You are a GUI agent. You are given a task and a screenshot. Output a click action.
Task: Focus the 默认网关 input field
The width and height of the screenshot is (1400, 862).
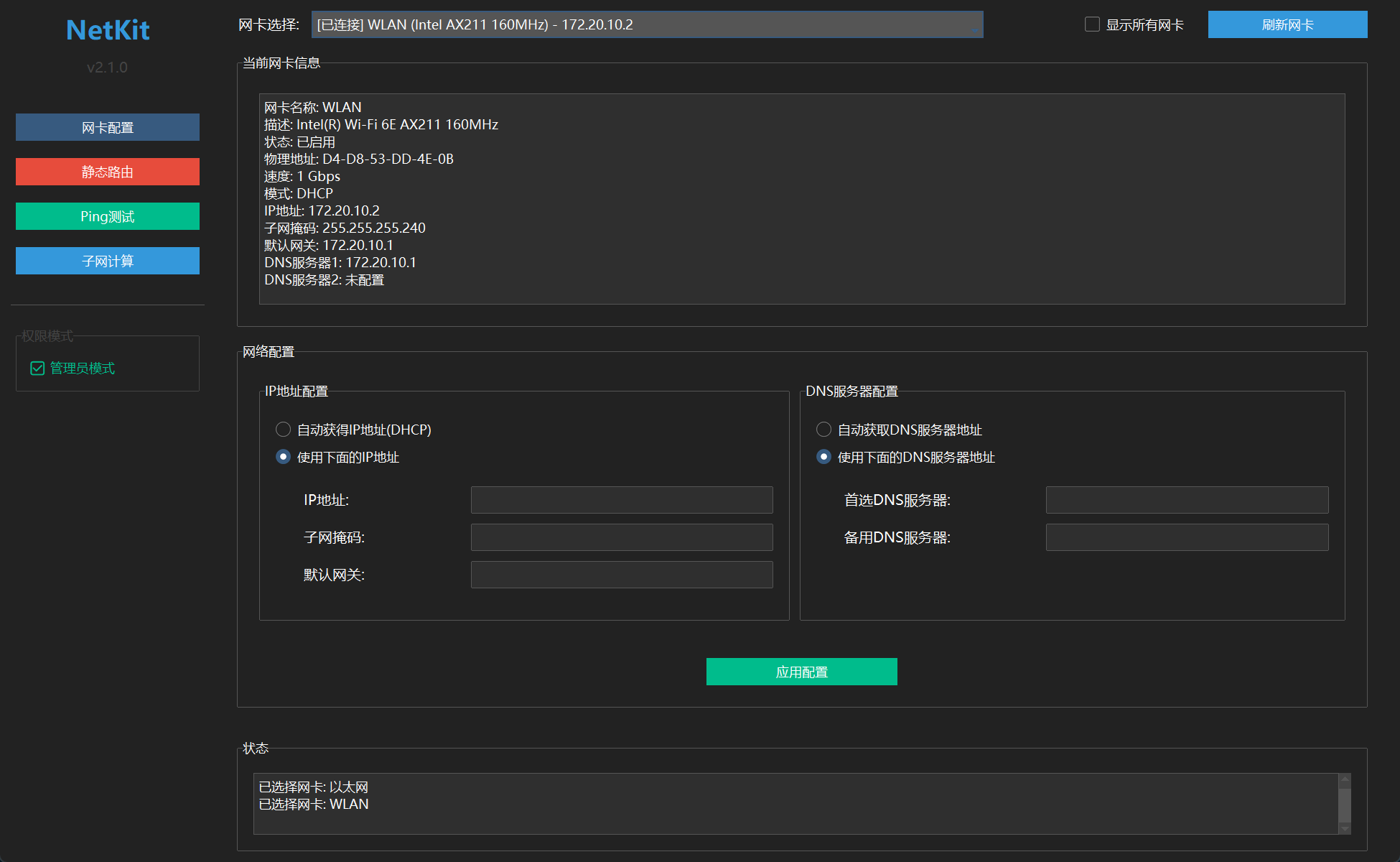[x=622, y=575]
